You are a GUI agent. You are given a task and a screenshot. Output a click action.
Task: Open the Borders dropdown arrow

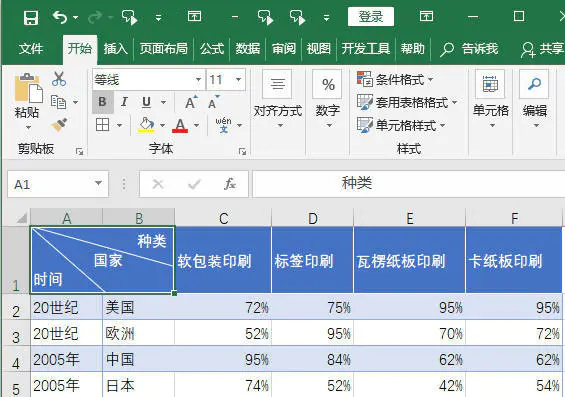[119, 125]
